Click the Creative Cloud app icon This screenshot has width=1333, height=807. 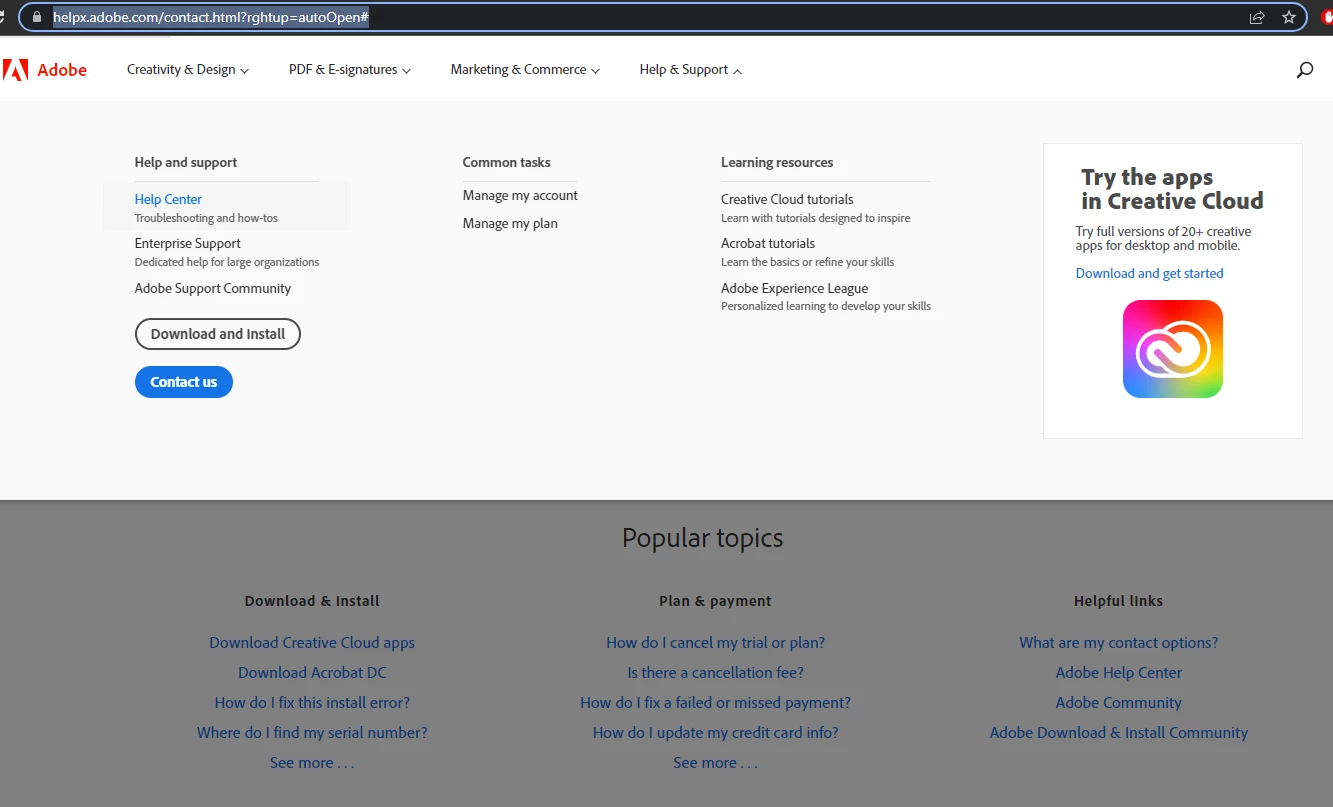click(1173, 349)
